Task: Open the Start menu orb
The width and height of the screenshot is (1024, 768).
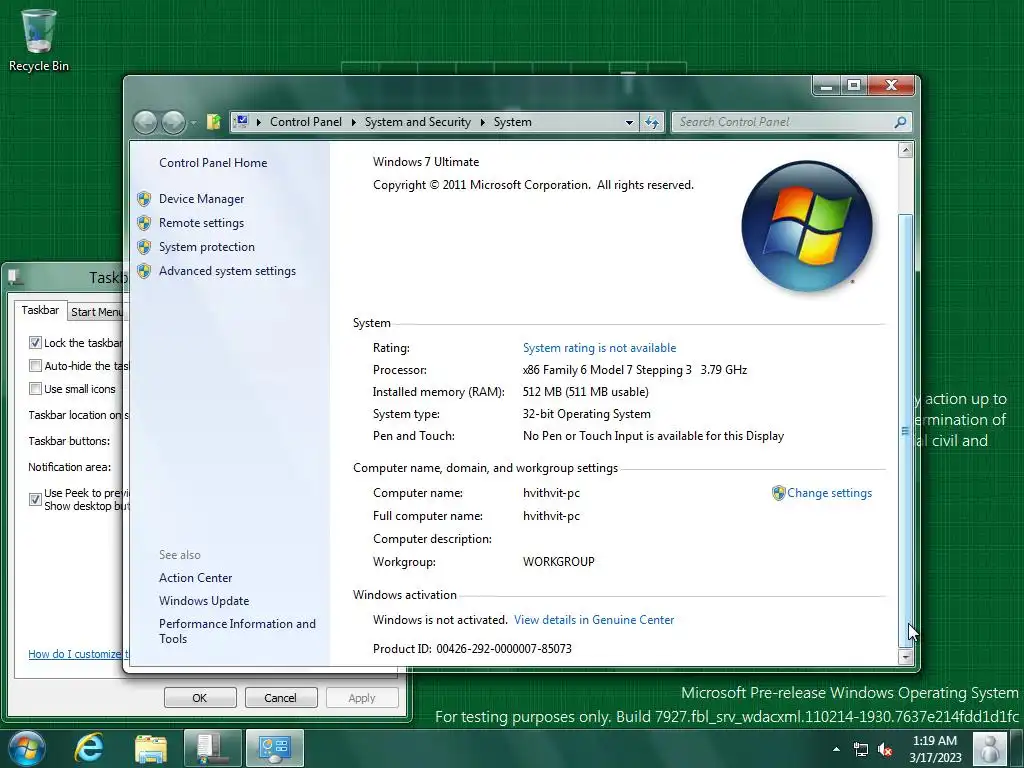Action: (x=27, y=748)
